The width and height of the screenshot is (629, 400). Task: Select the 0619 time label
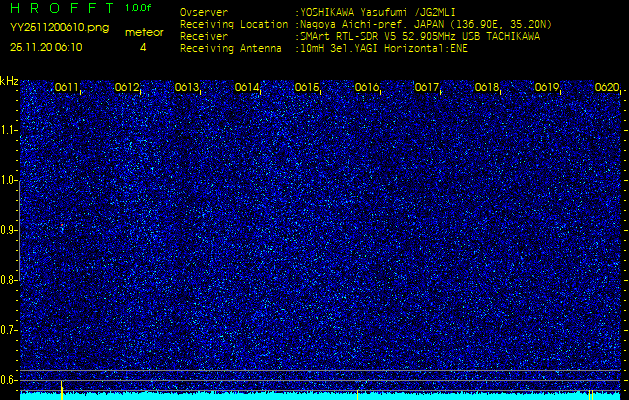(x=547, y=88)
